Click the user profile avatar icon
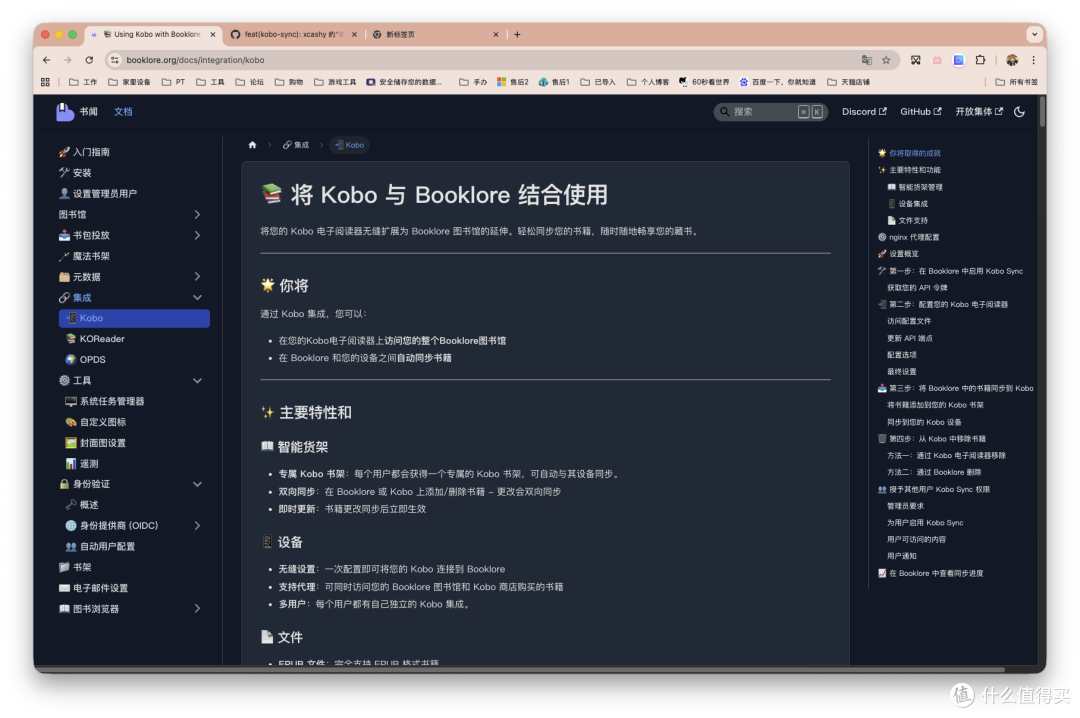The image size is (1080, 718). point(1012,60)
